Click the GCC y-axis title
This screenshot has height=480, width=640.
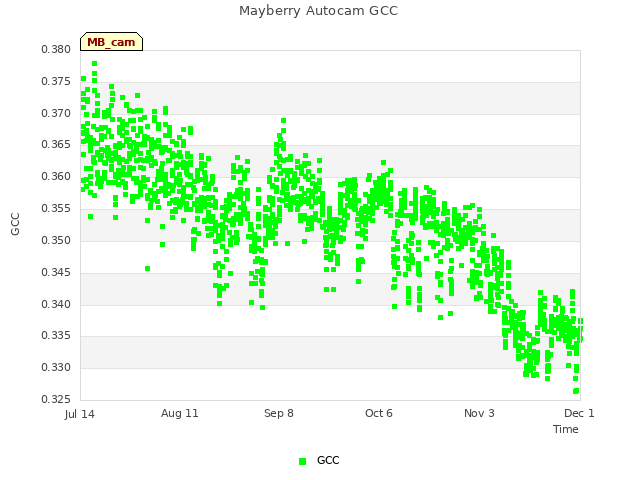click(15, 224)
